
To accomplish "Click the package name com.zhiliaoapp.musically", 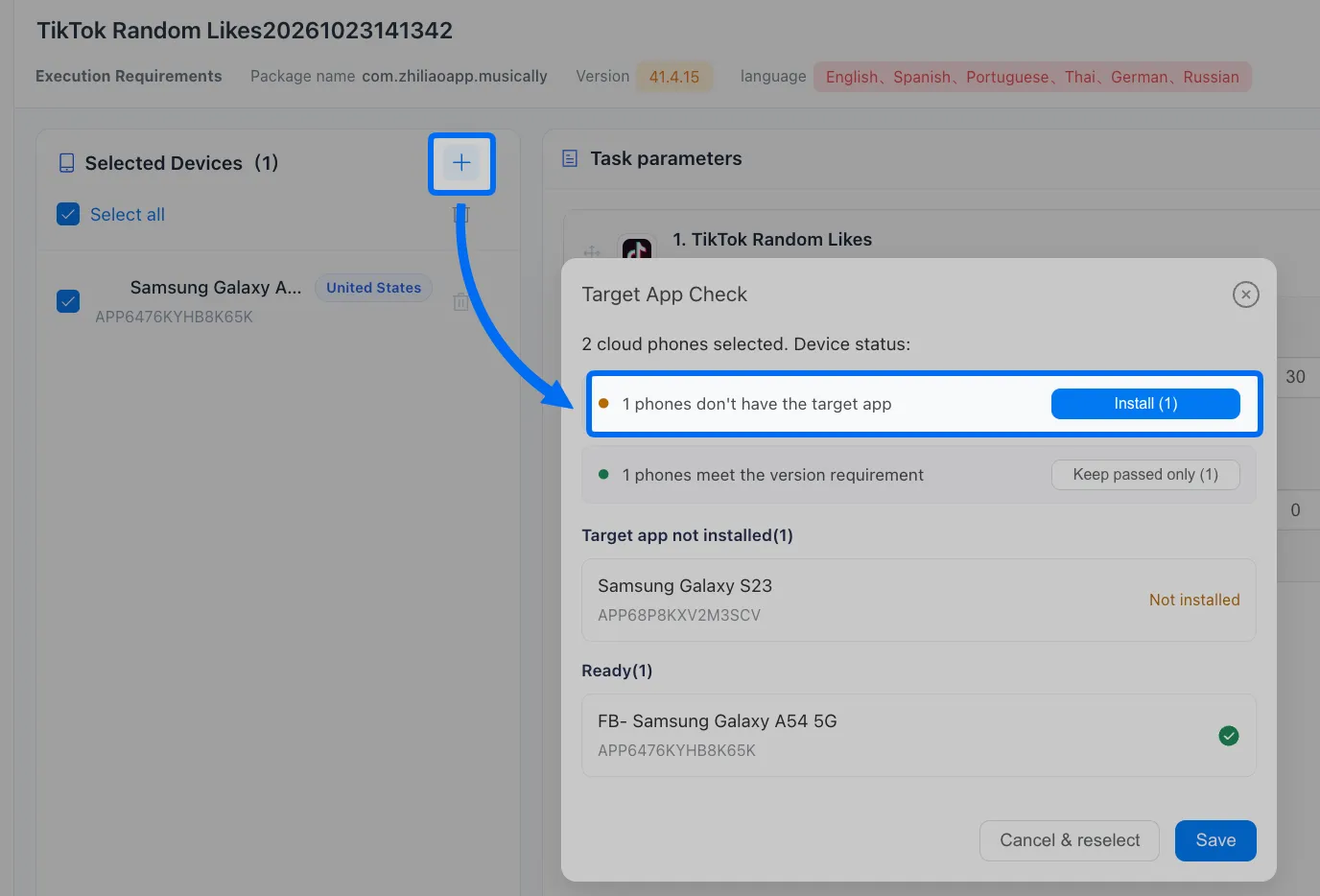I will click(455, 77).
